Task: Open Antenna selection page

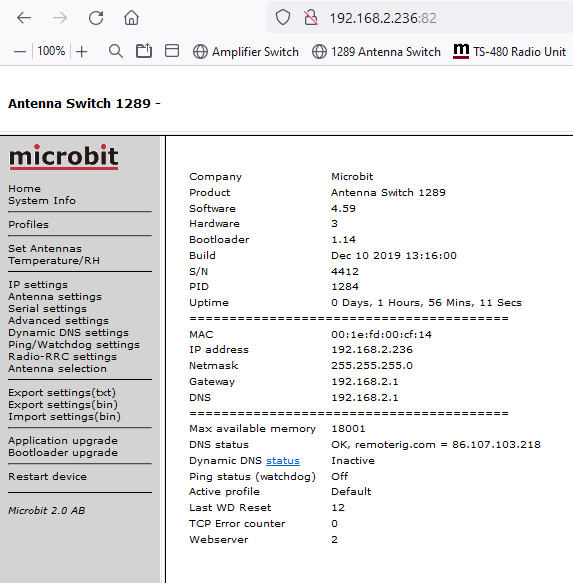Action: [x=57, y=368]
